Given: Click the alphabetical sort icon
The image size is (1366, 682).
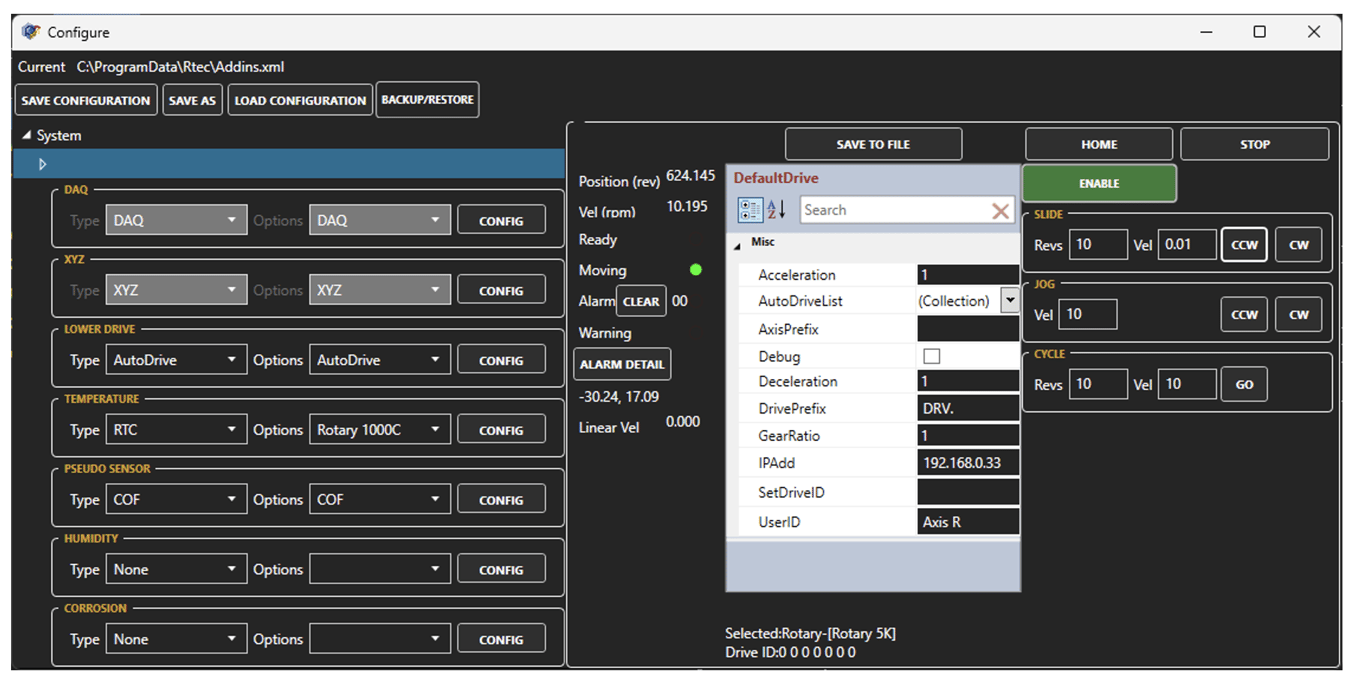Looking at the screenshot, I should [x=777, y=210].
